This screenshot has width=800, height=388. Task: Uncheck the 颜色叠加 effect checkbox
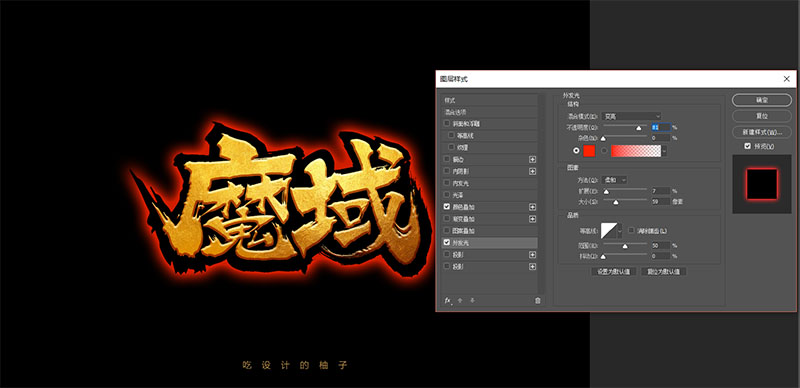click(x=447, y=207)
